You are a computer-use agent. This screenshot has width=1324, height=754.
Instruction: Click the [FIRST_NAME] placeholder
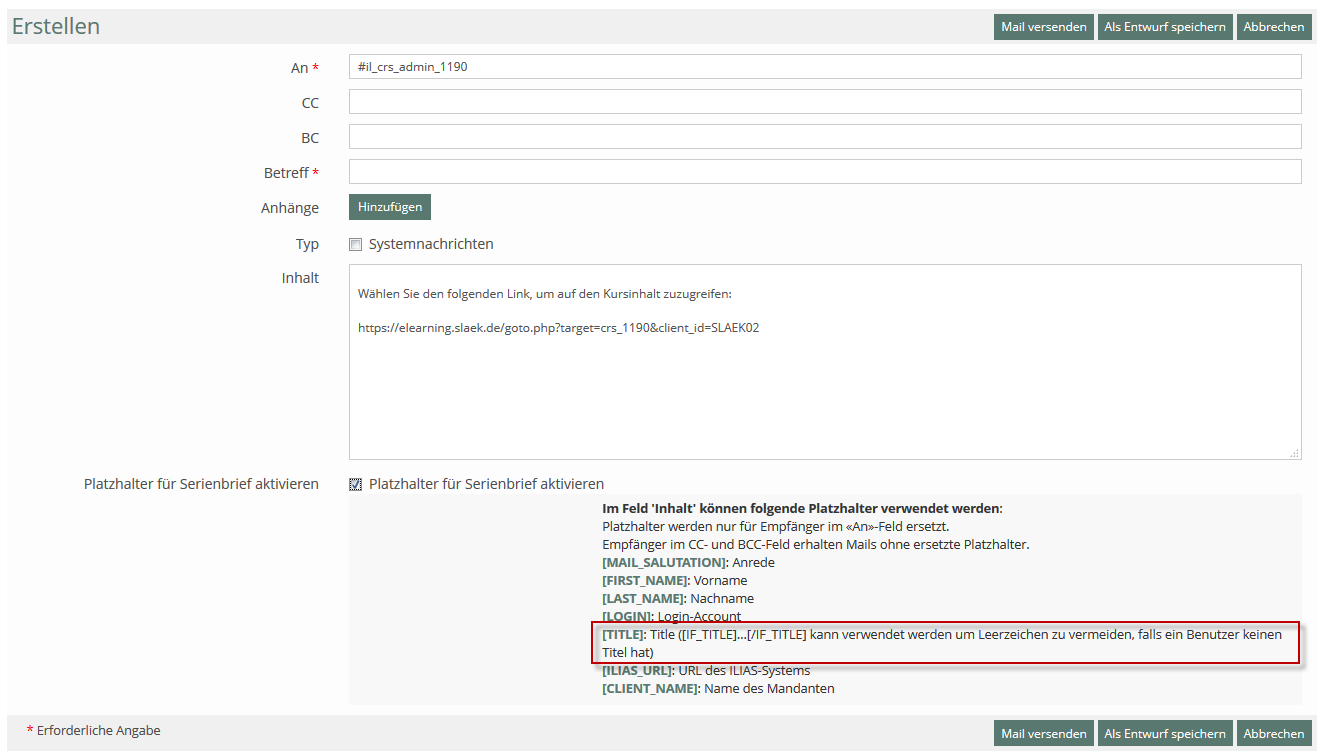point(645,581)
